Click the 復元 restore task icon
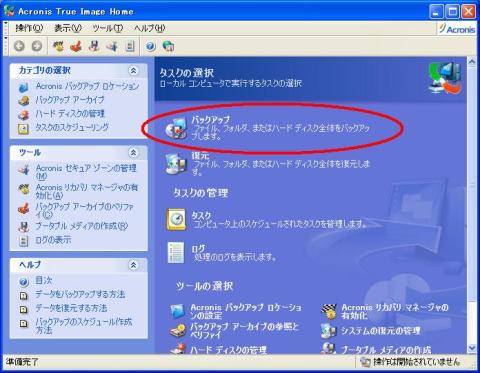480x373 pixels. [x=176, y=163]
